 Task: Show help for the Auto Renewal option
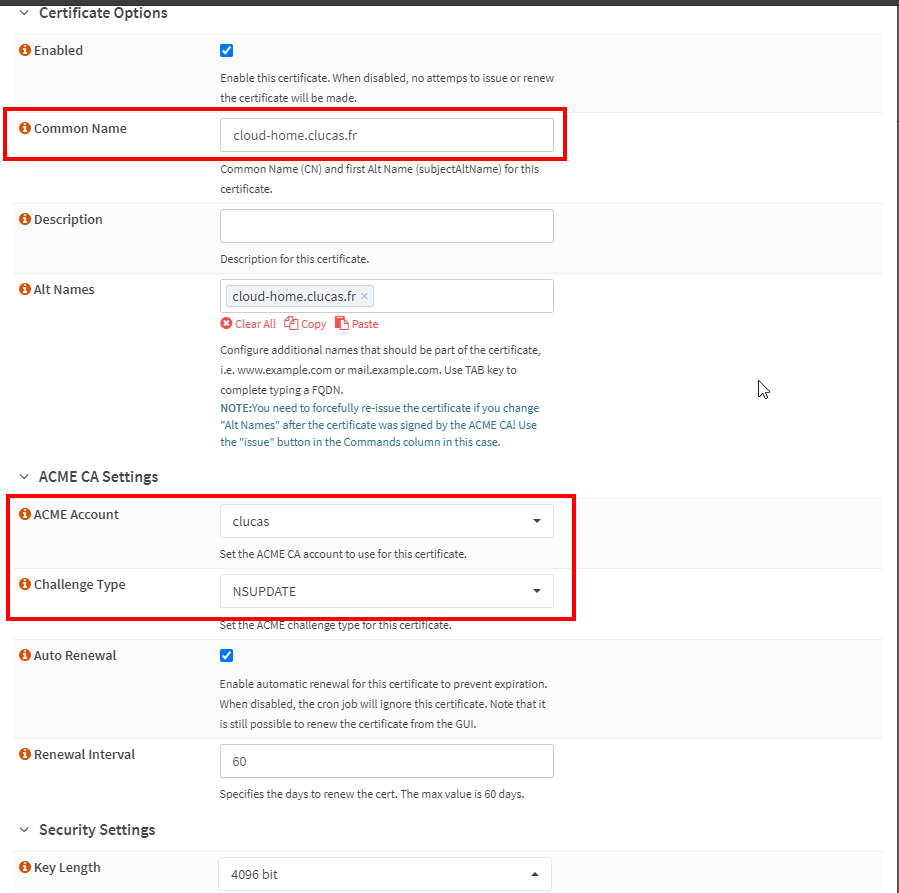pyautogui.click(x=25, y=656)
